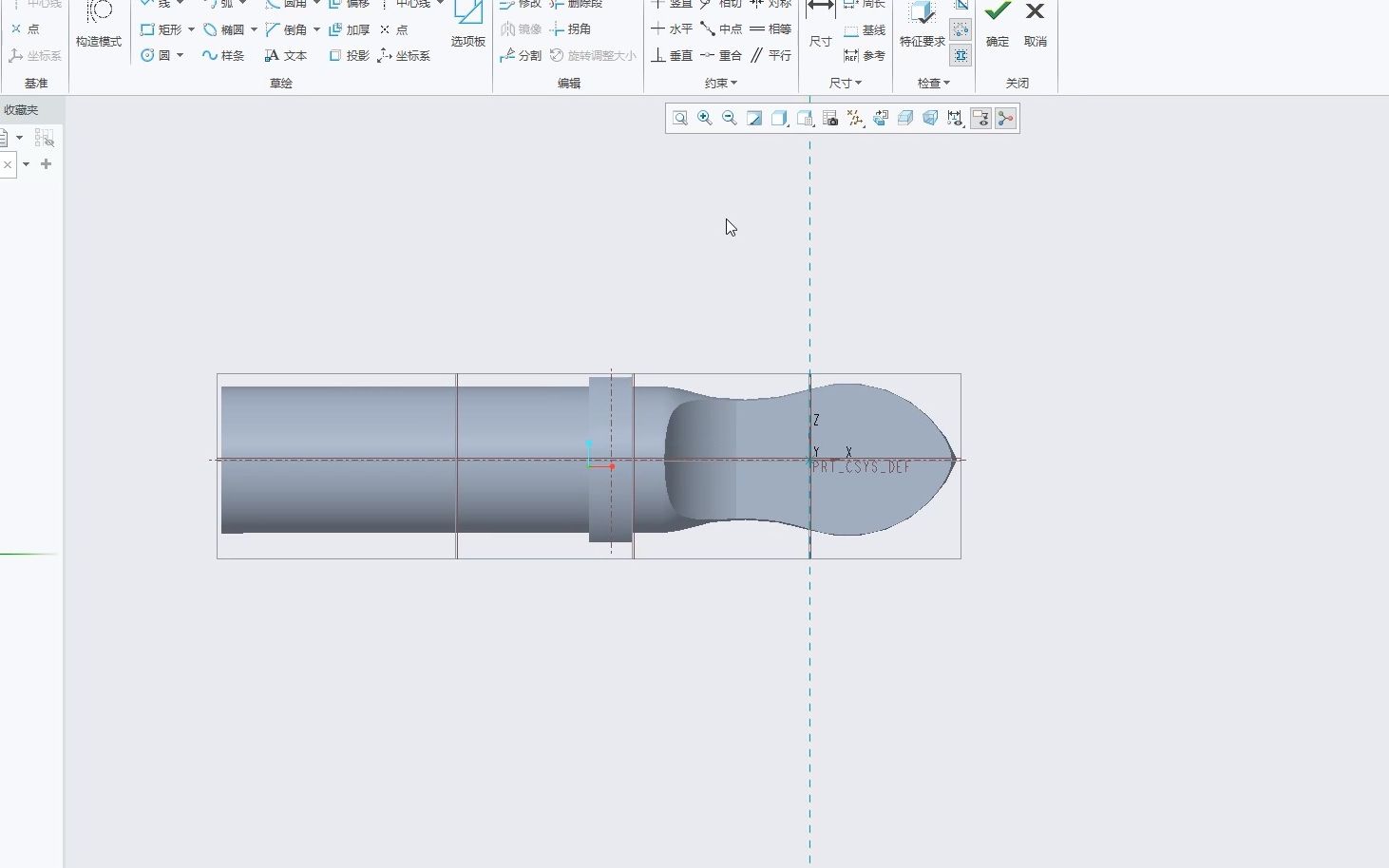This screenshot has width=1389, height=868.
Task: Toggle highlight open ends inspect button
Action: point(961,30)
